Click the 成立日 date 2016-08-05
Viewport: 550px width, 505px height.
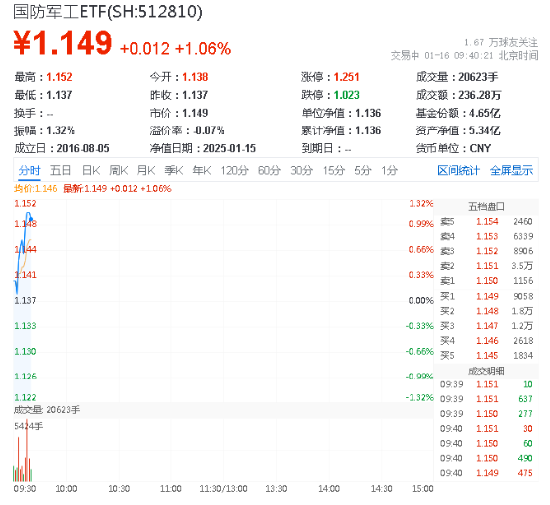[x=83, y=148]
